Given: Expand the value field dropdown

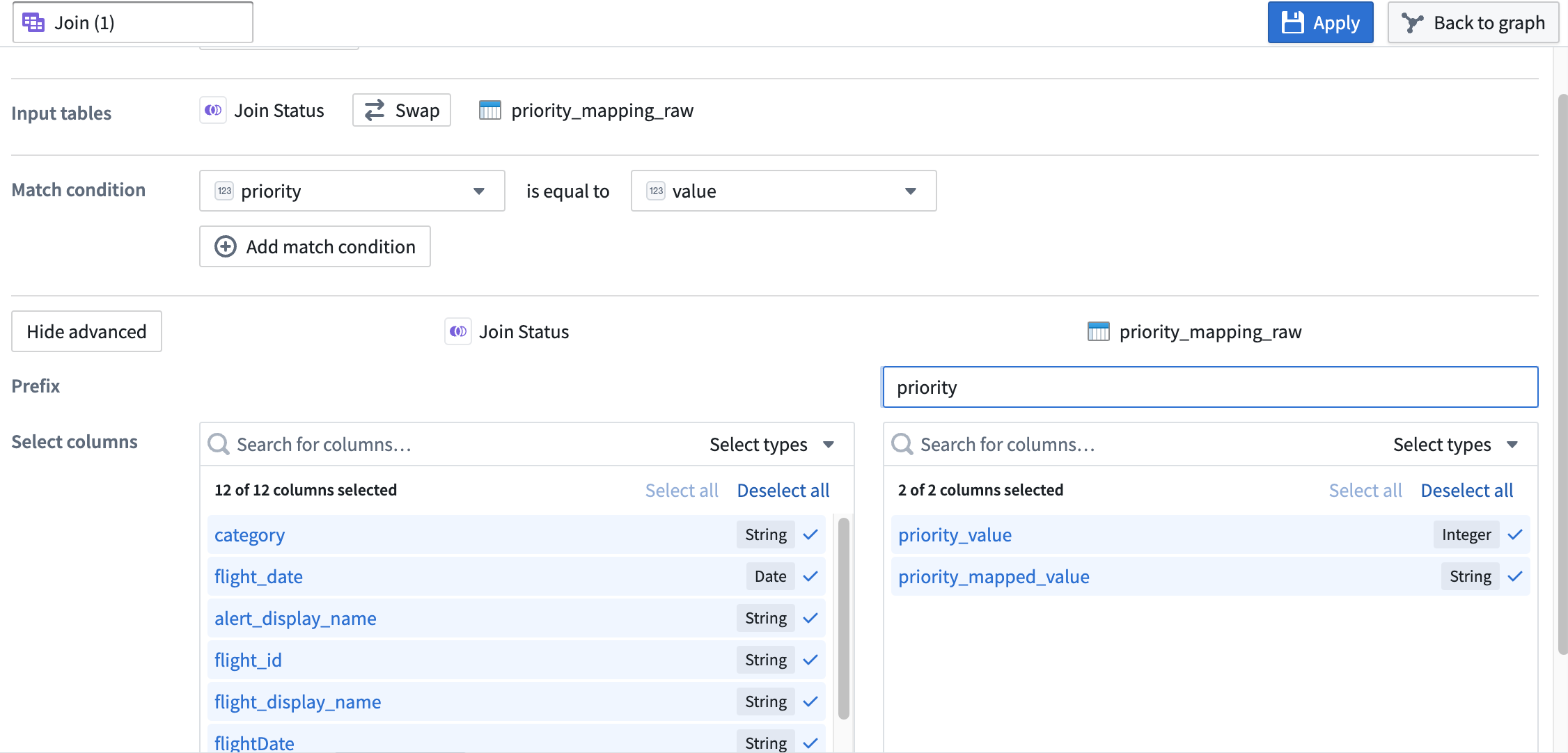Looking at the screenshot, I should pos(908,190).
